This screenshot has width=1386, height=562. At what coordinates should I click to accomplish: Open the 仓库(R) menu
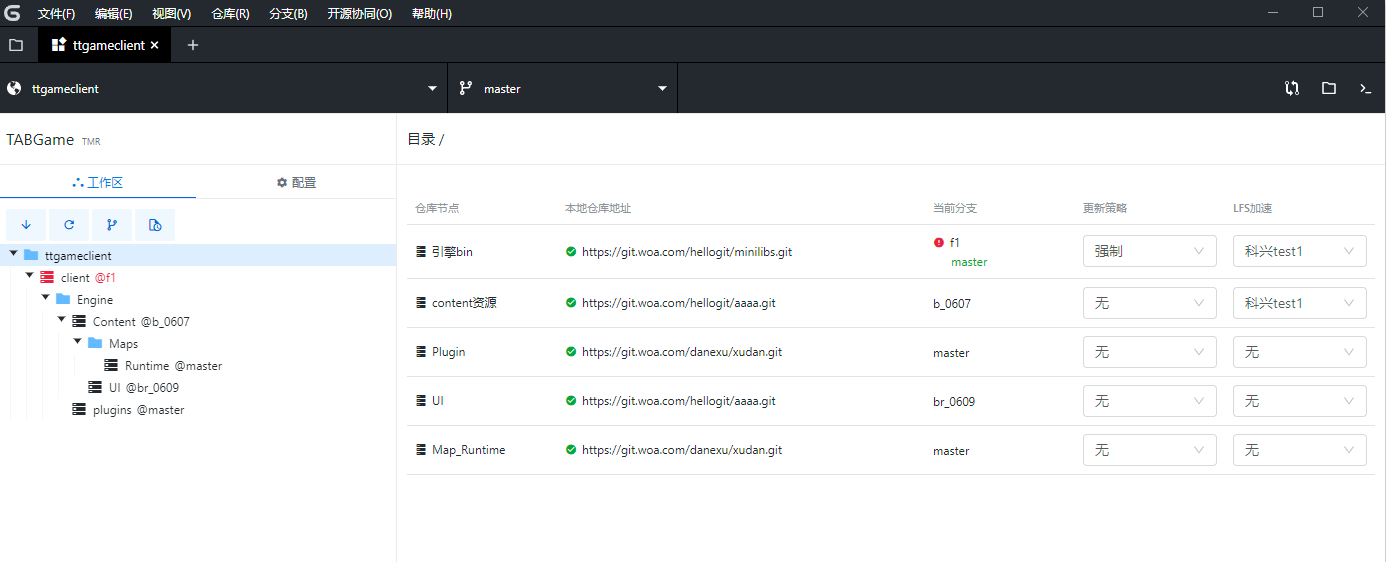pos(230,14)
